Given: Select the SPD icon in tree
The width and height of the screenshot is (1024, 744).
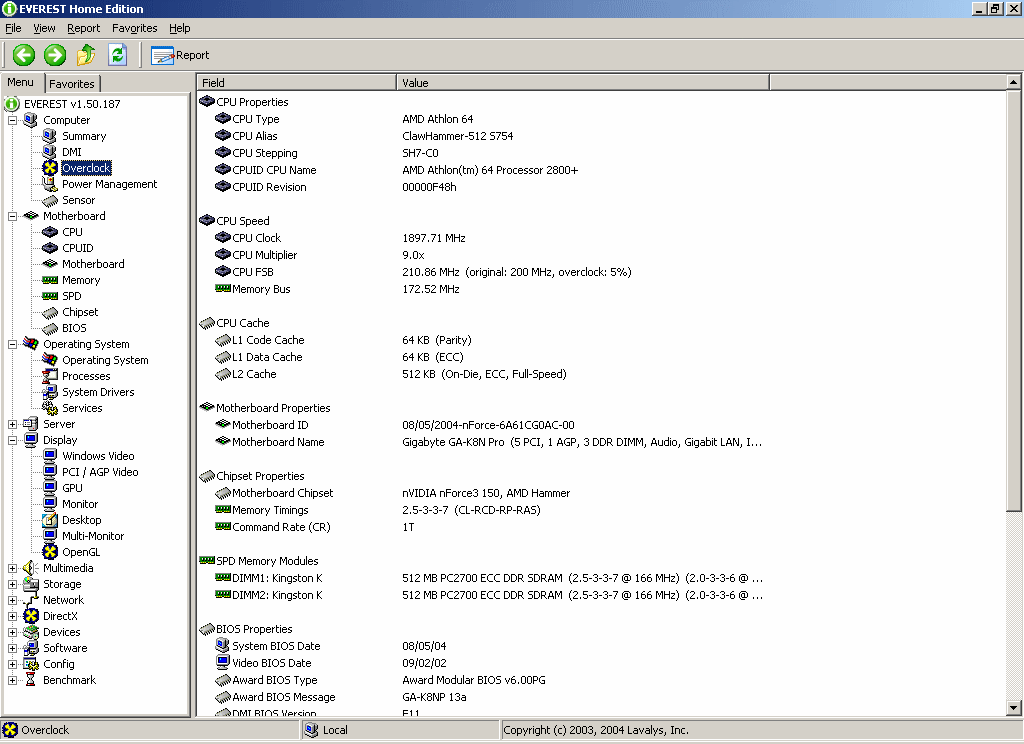Looking at the screenshot, I should click(50, 296).
